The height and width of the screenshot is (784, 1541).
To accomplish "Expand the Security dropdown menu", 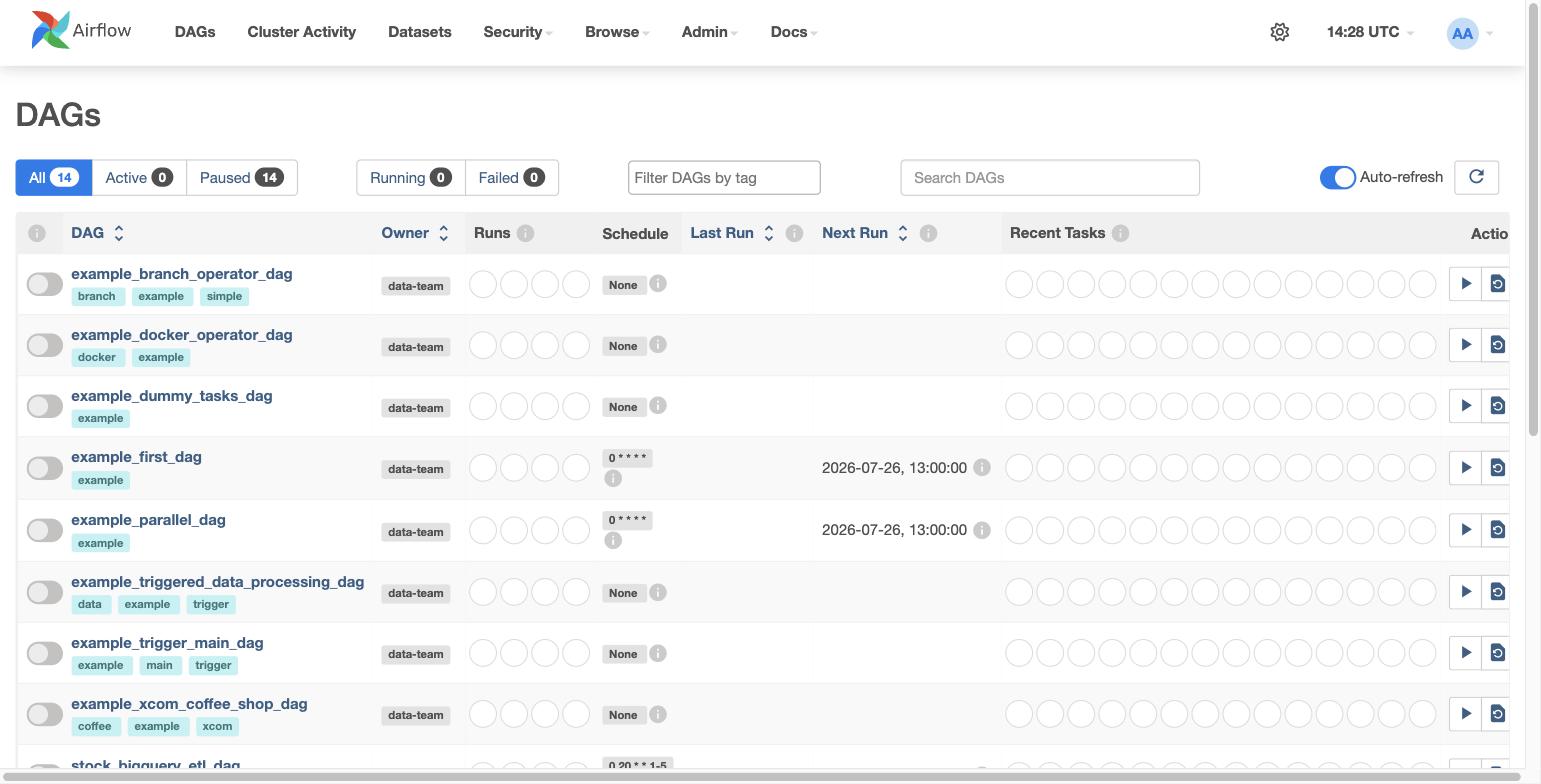I will pyautogui.click(x=518, y=32).
